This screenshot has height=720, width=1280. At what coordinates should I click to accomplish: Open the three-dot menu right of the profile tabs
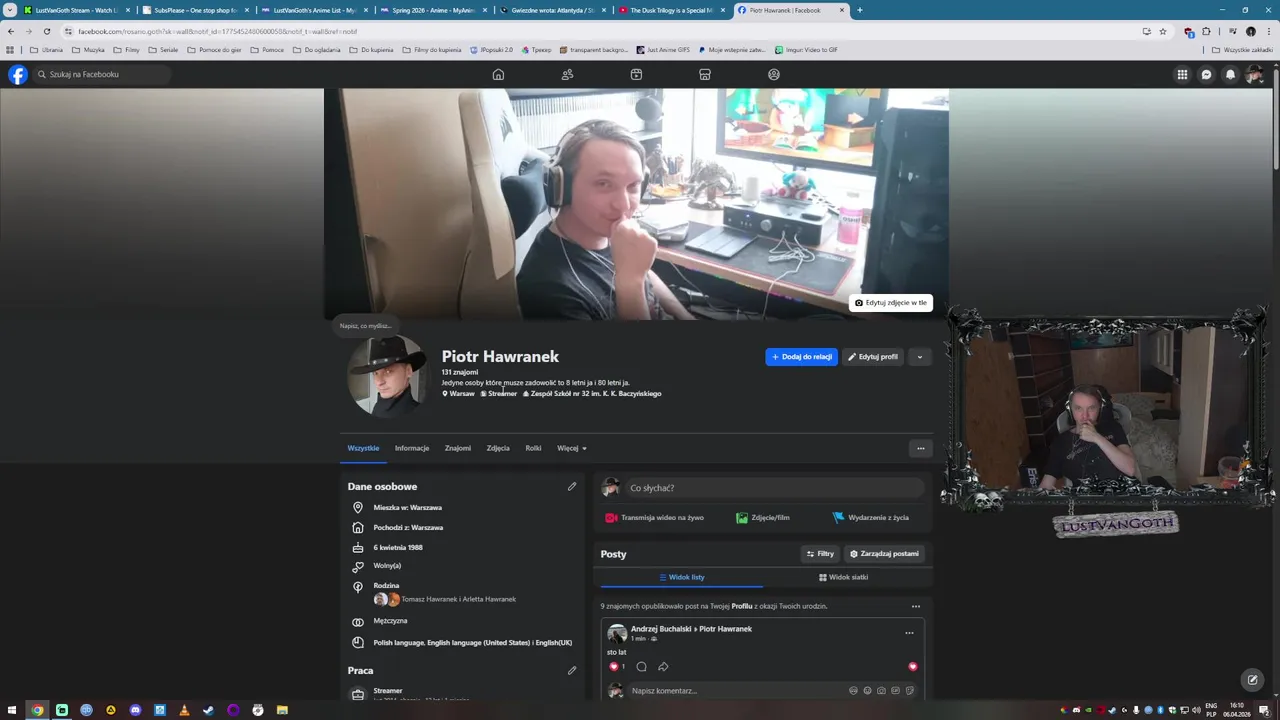(x=920, y=448)
